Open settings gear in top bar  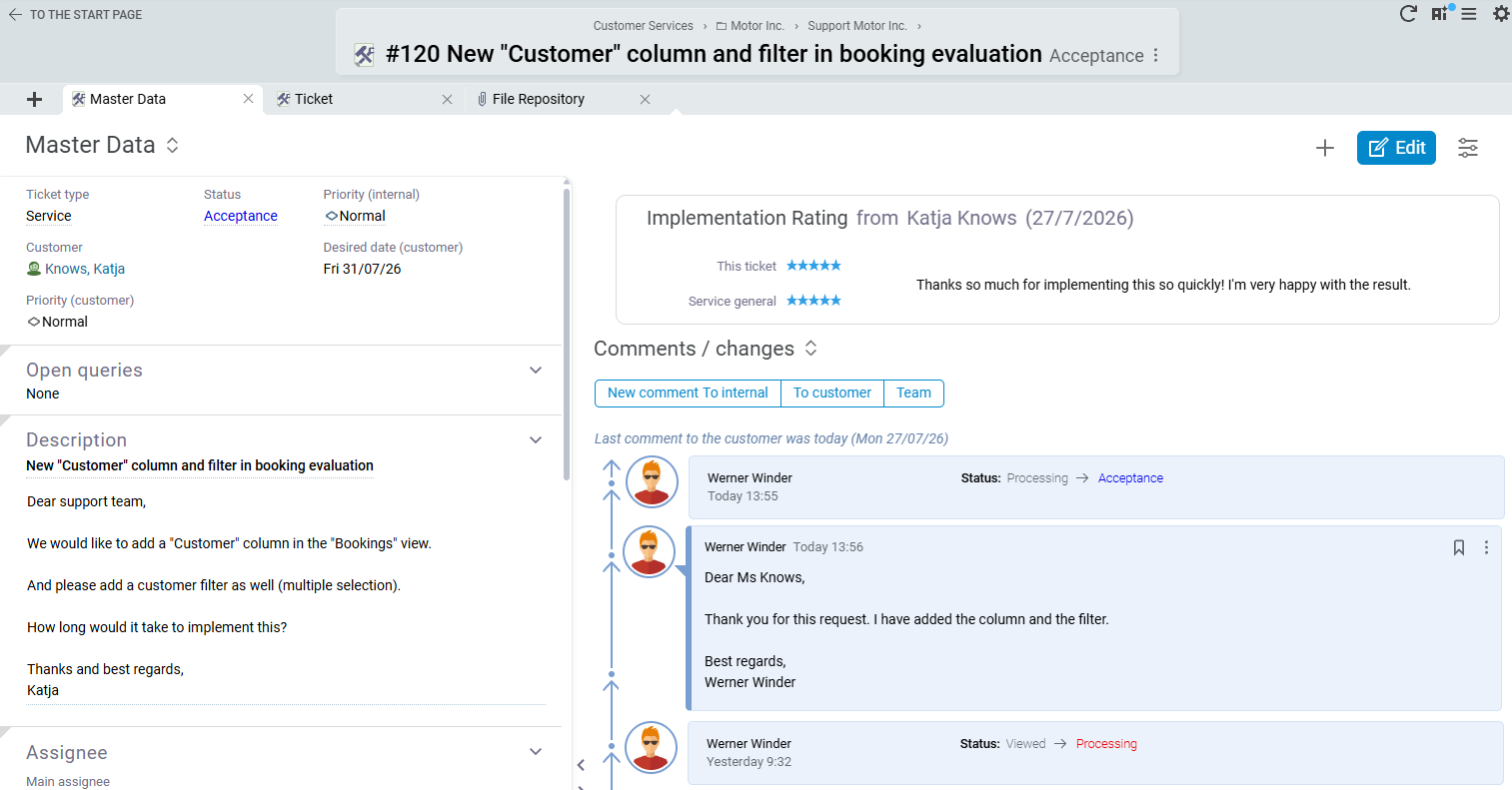click(1501, 14)
